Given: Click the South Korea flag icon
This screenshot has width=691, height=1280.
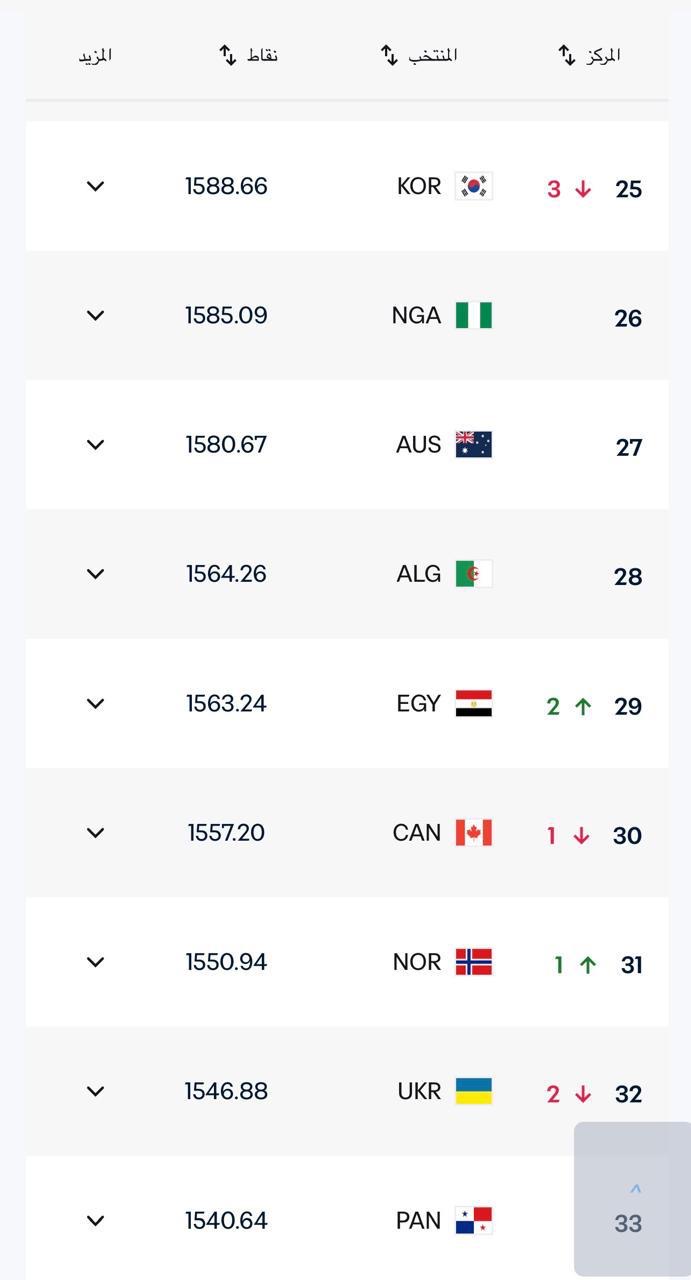Looking at the screenshot, I should click(x=473, y=187).
